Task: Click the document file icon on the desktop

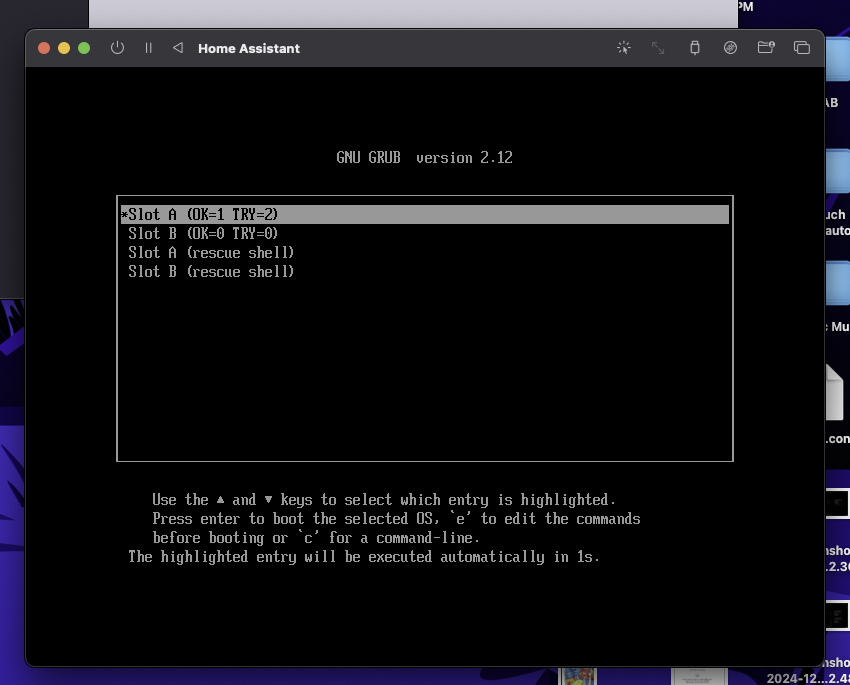Action: [838, 390]
